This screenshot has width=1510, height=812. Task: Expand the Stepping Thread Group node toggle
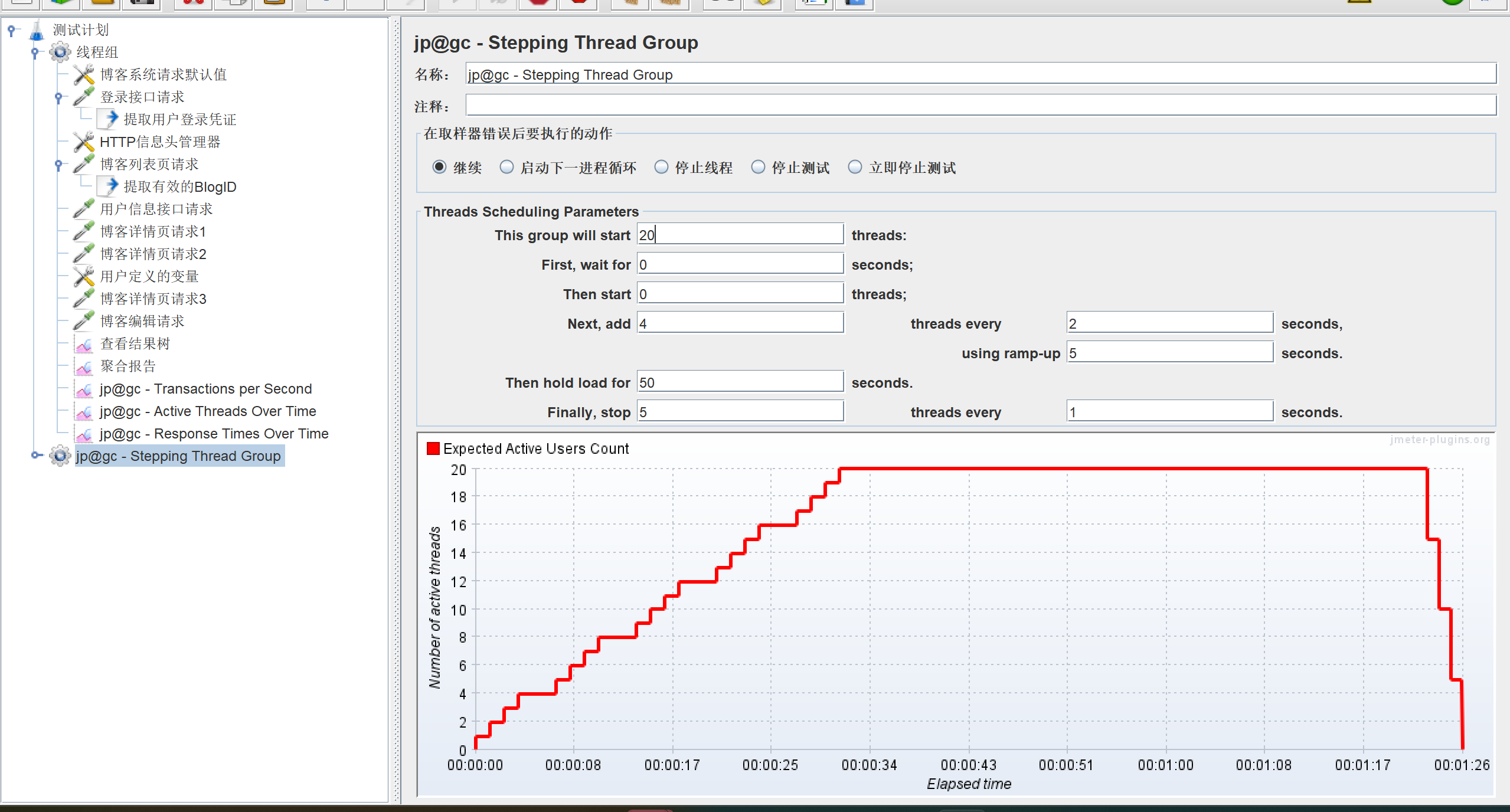[36, 455]
